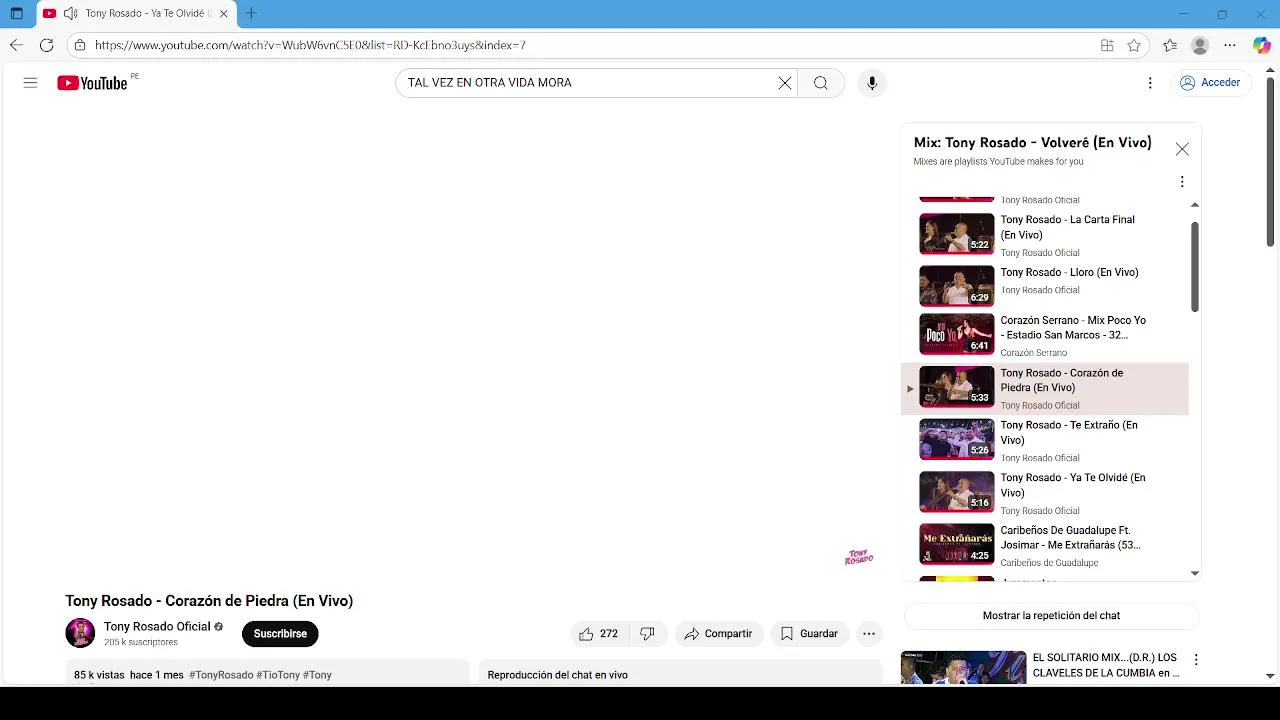The image size is (1280, 720).
Task: Select the Tony Rosado - Ya Te Olvidé tab
Action: [136, 14]
